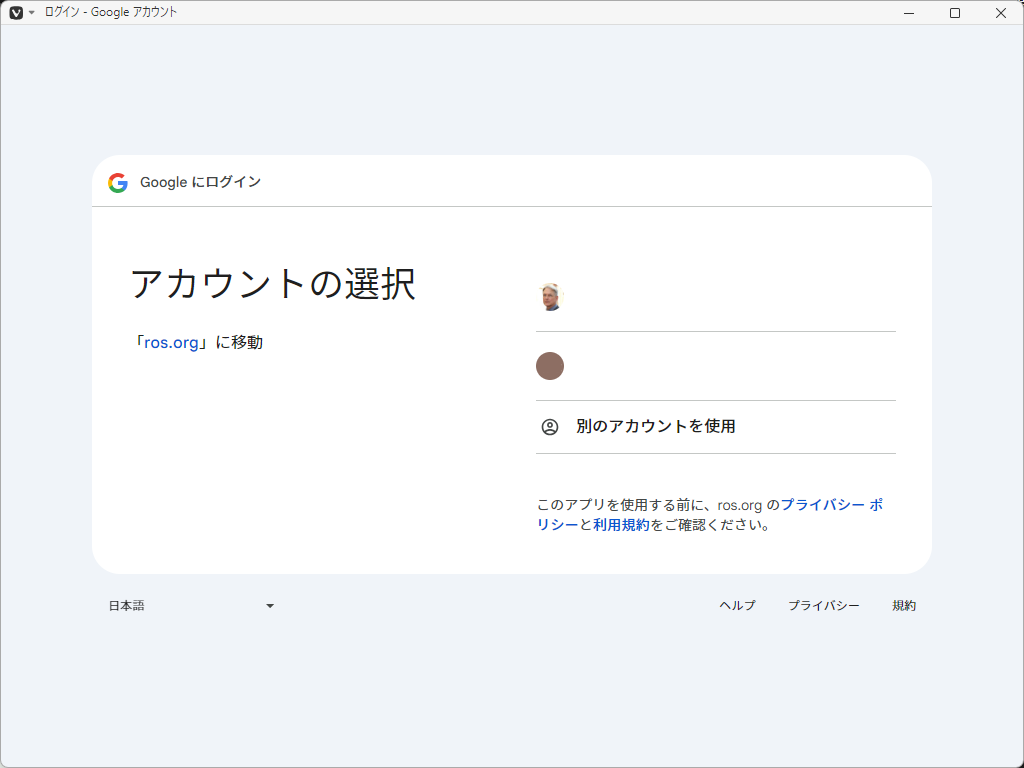
Task: Open the 規約 footer link
Action: (x=904, y=606)
